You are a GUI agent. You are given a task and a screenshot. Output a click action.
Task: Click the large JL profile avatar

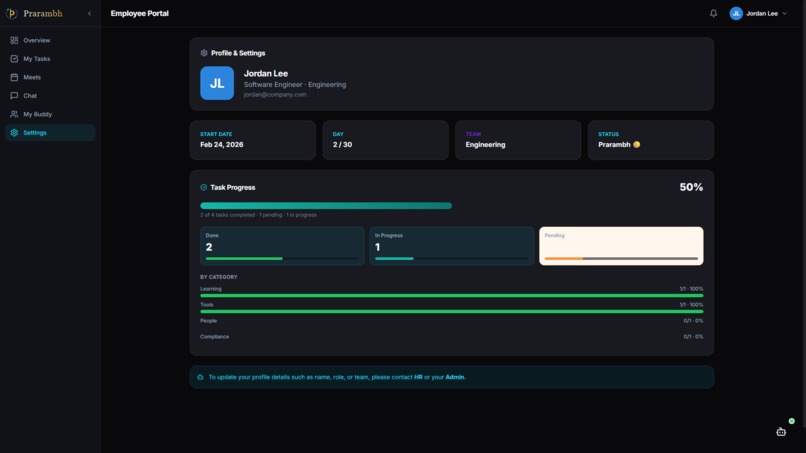coord(217,83)
